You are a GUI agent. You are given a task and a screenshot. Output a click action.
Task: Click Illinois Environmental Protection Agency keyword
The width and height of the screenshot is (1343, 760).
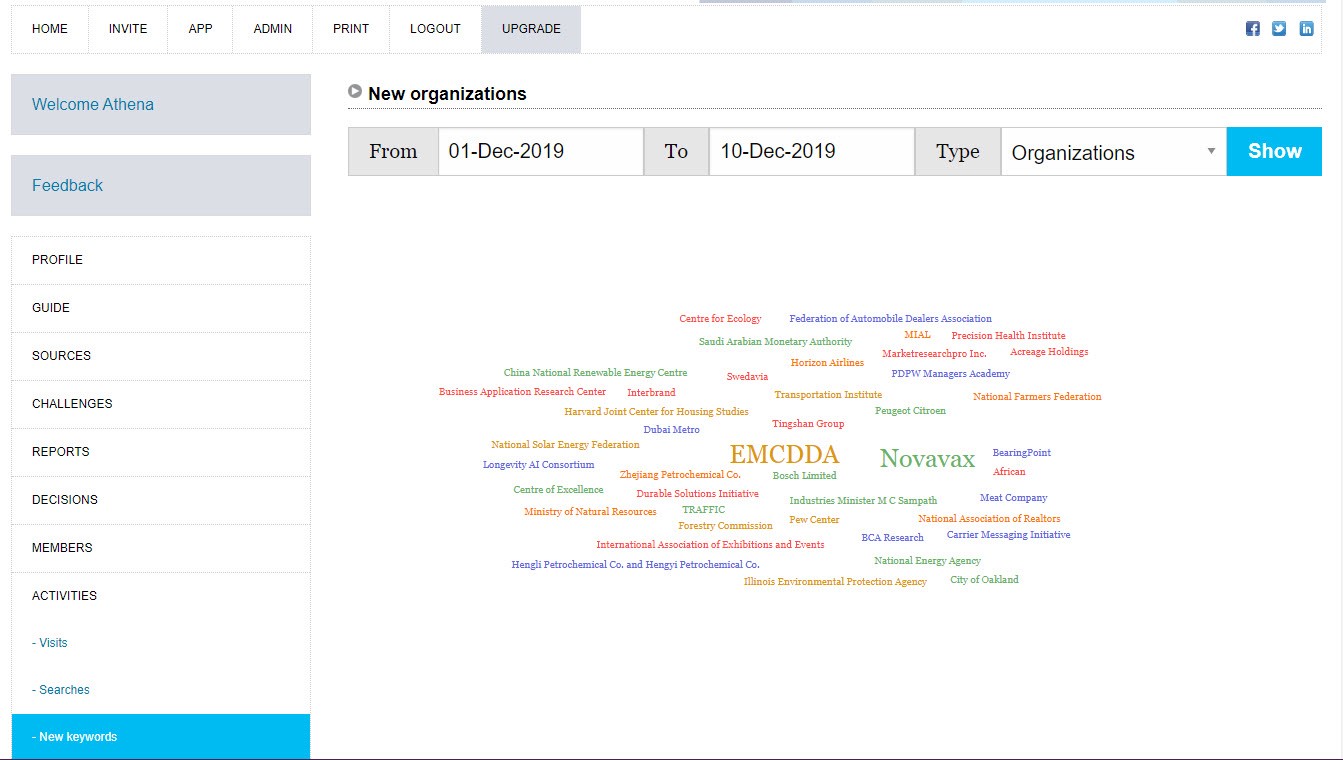[835, 582]
